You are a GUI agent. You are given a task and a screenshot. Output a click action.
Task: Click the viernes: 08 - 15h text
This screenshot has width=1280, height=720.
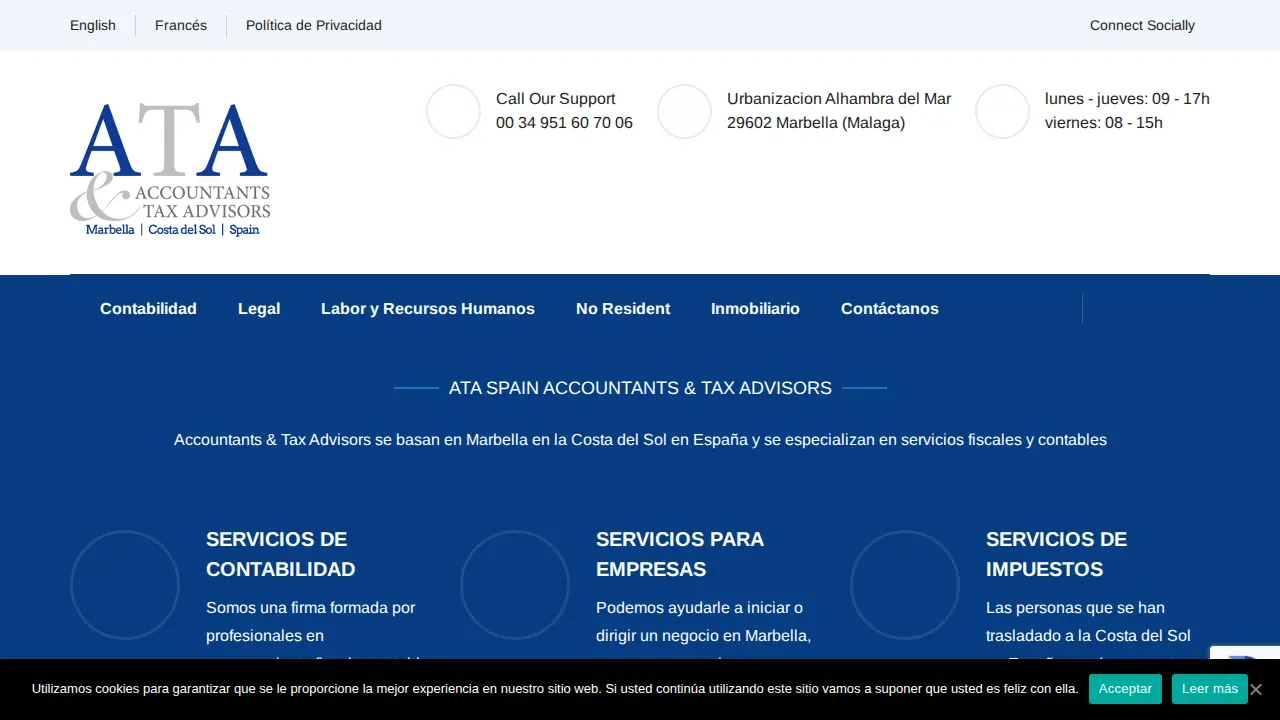click(x=1104, y=123)
